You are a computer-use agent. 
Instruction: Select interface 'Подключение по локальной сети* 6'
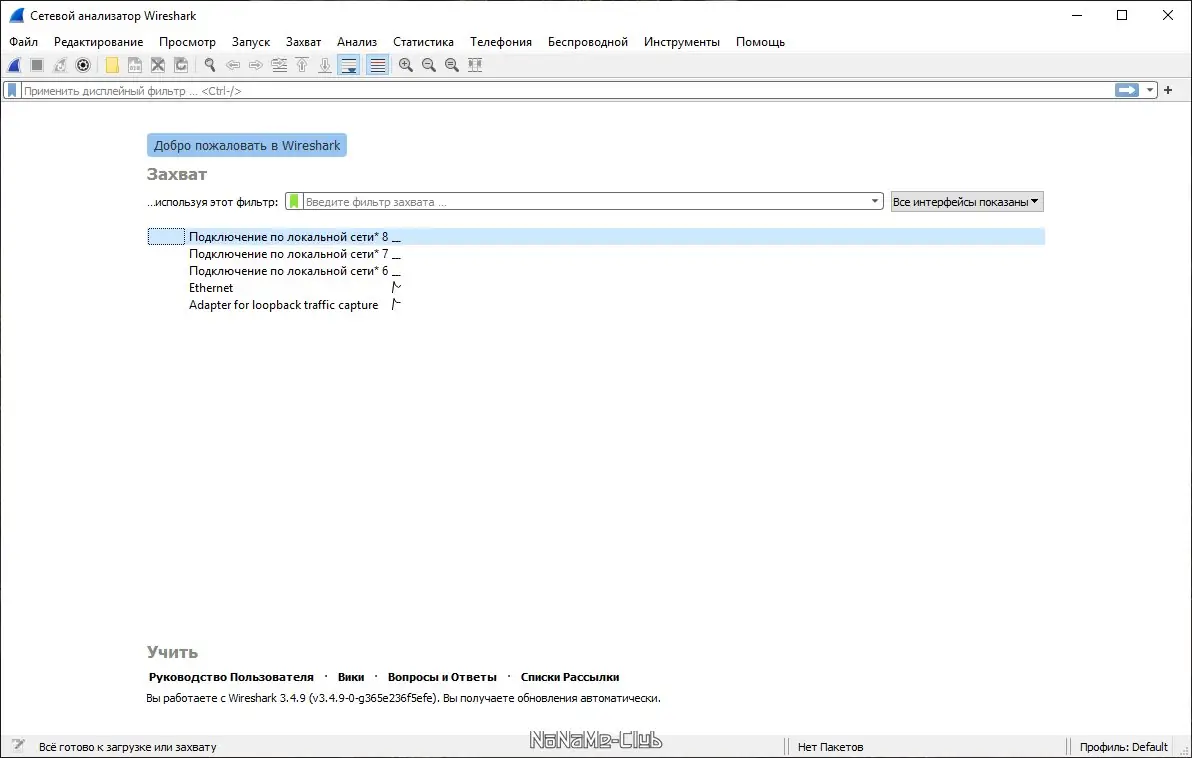pyautogui.click(x=596, y=271)
